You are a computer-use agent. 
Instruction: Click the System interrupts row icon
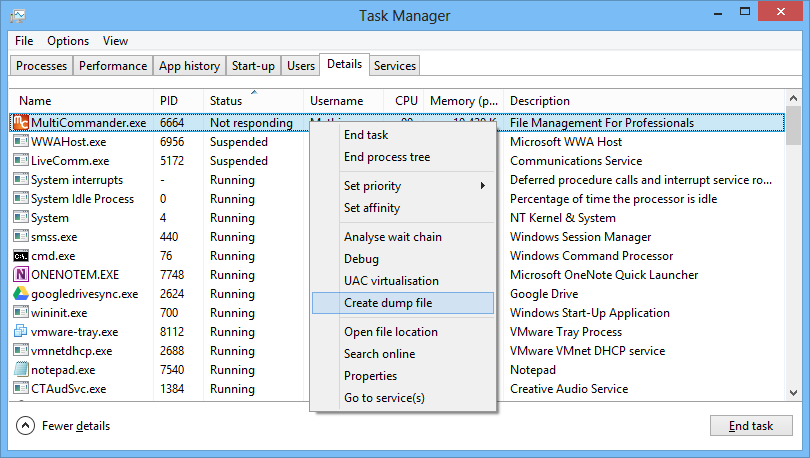pos(21,179)
